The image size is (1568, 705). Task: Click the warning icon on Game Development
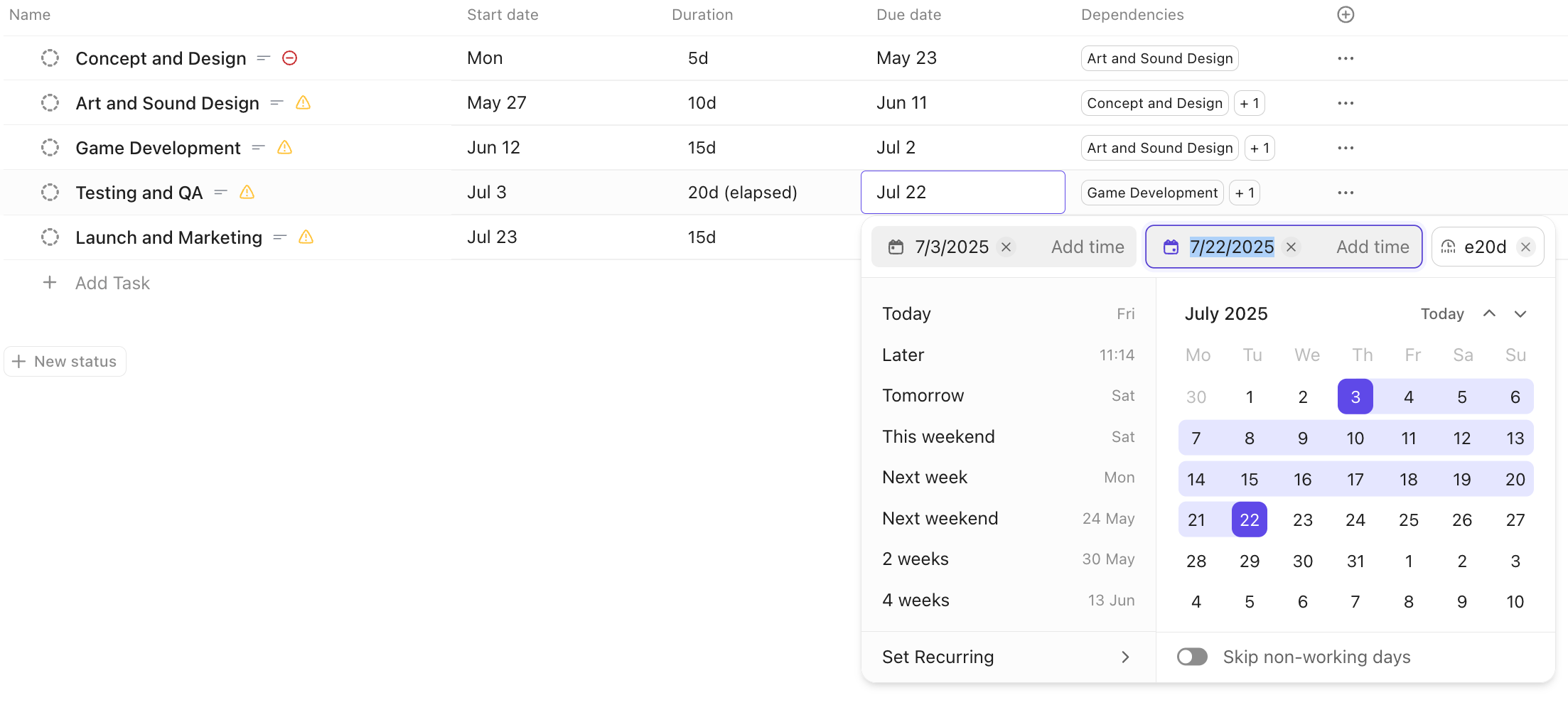click(x=284, y=148)
